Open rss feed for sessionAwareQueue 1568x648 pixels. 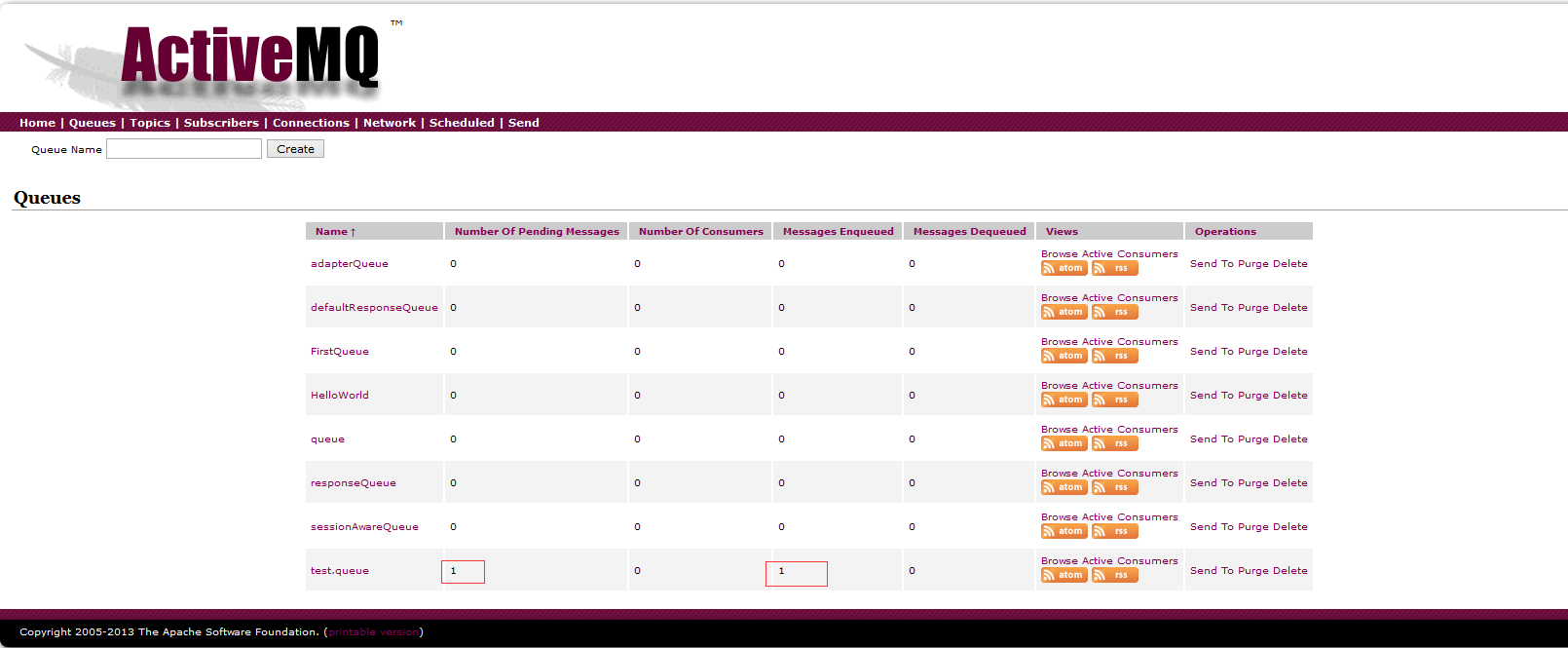coord(1115,531)
